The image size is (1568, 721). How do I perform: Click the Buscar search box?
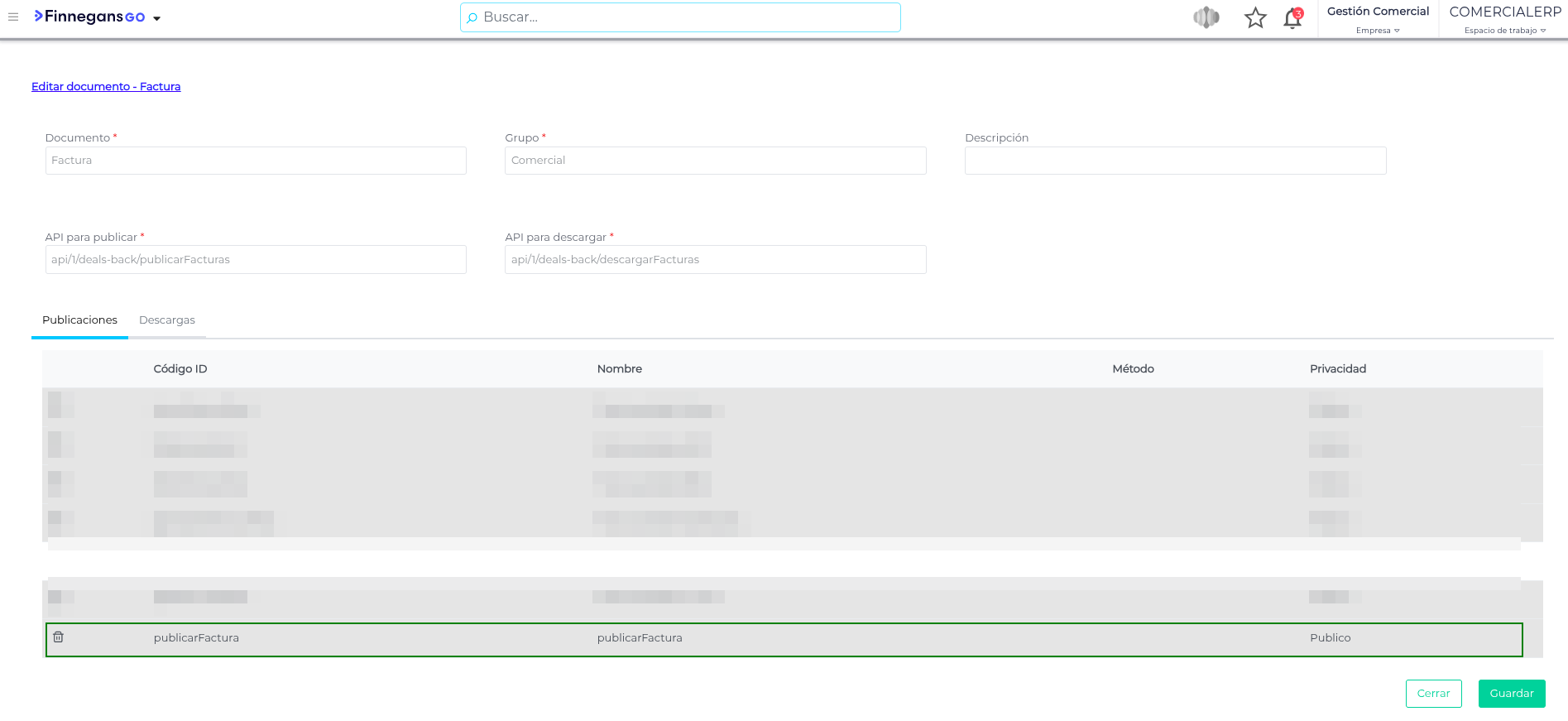680,17
